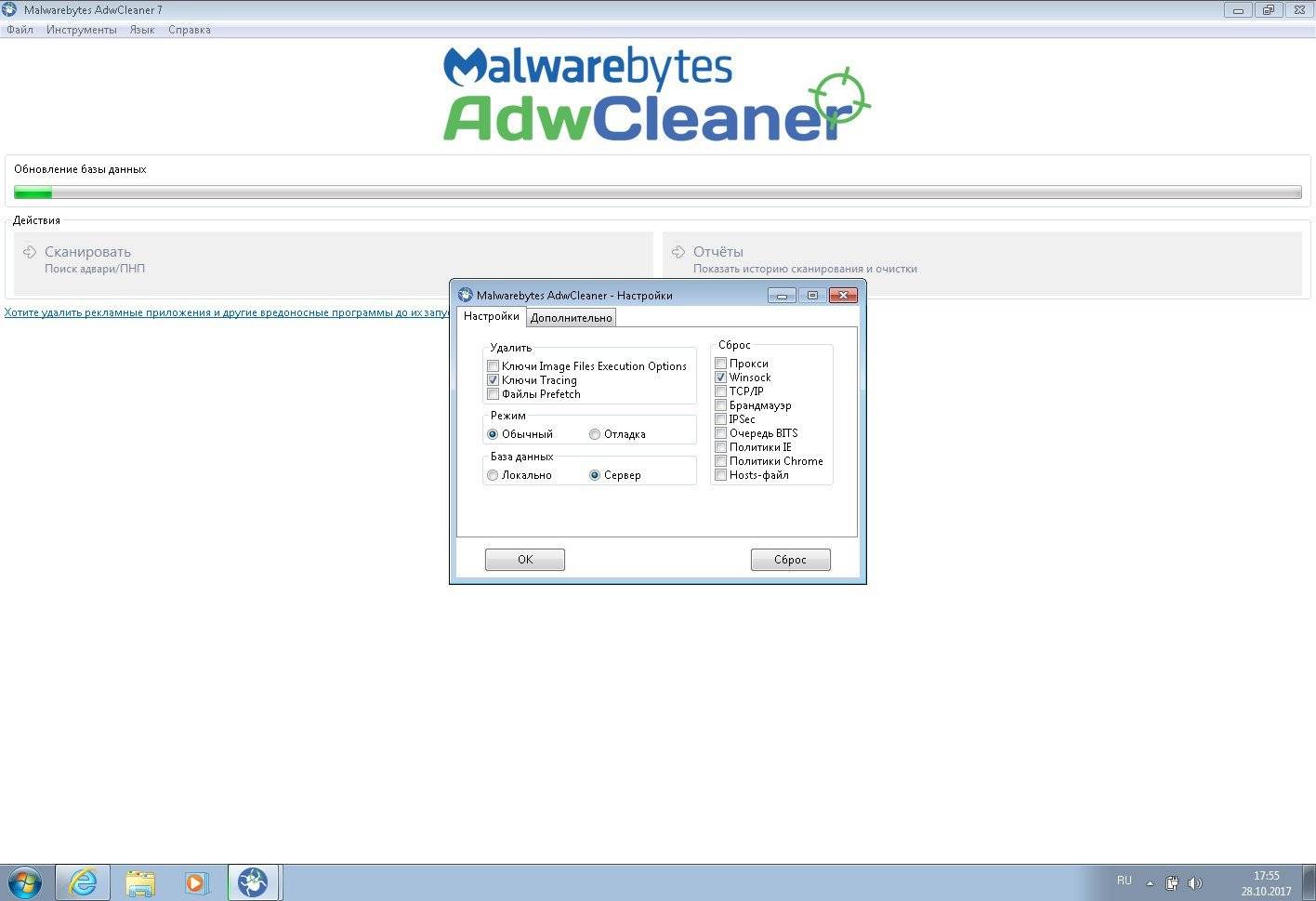Enable the Очередь BITS checkbox
This screenshot has width=1316, height=901.
720,433
